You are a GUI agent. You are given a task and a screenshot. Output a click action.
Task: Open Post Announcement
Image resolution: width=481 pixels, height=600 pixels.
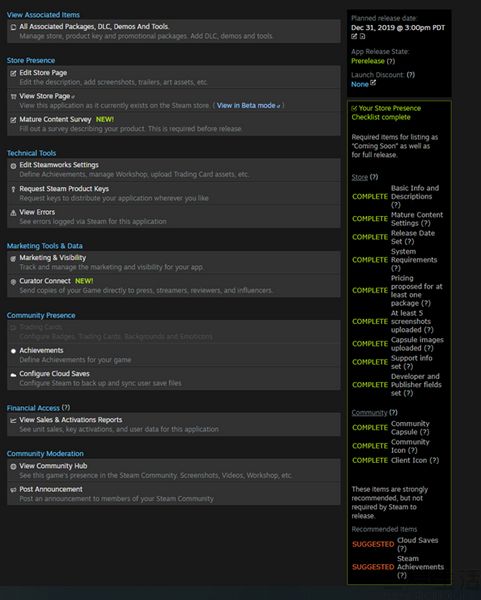click(51, 489)
